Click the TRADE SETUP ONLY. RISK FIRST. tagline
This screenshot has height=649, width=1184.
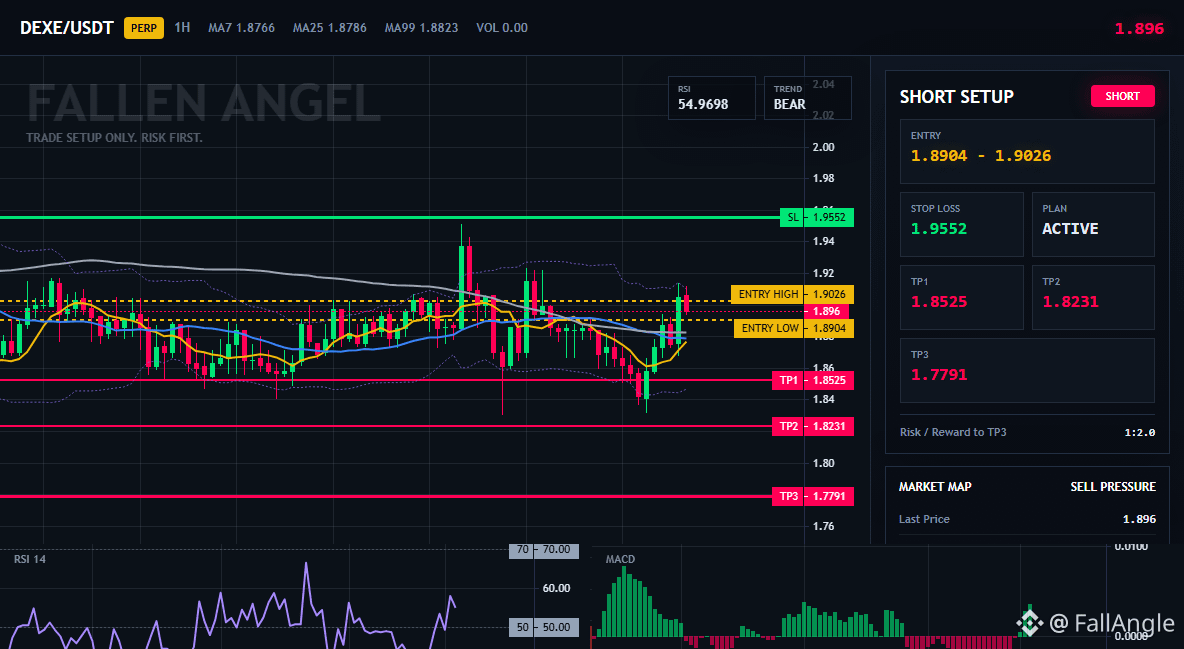click(114, 138)
